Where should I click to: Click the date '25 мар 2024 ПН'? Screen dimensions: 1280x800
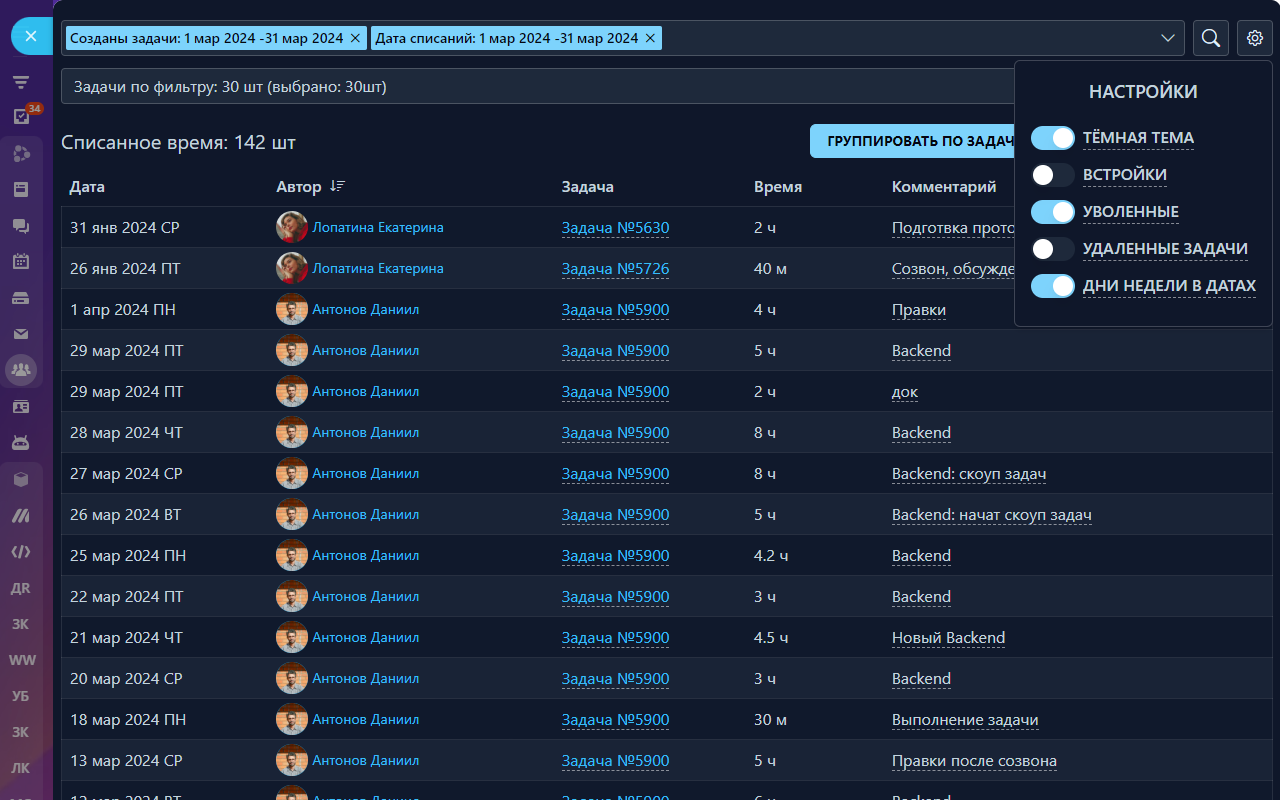(x=128, y=556)
